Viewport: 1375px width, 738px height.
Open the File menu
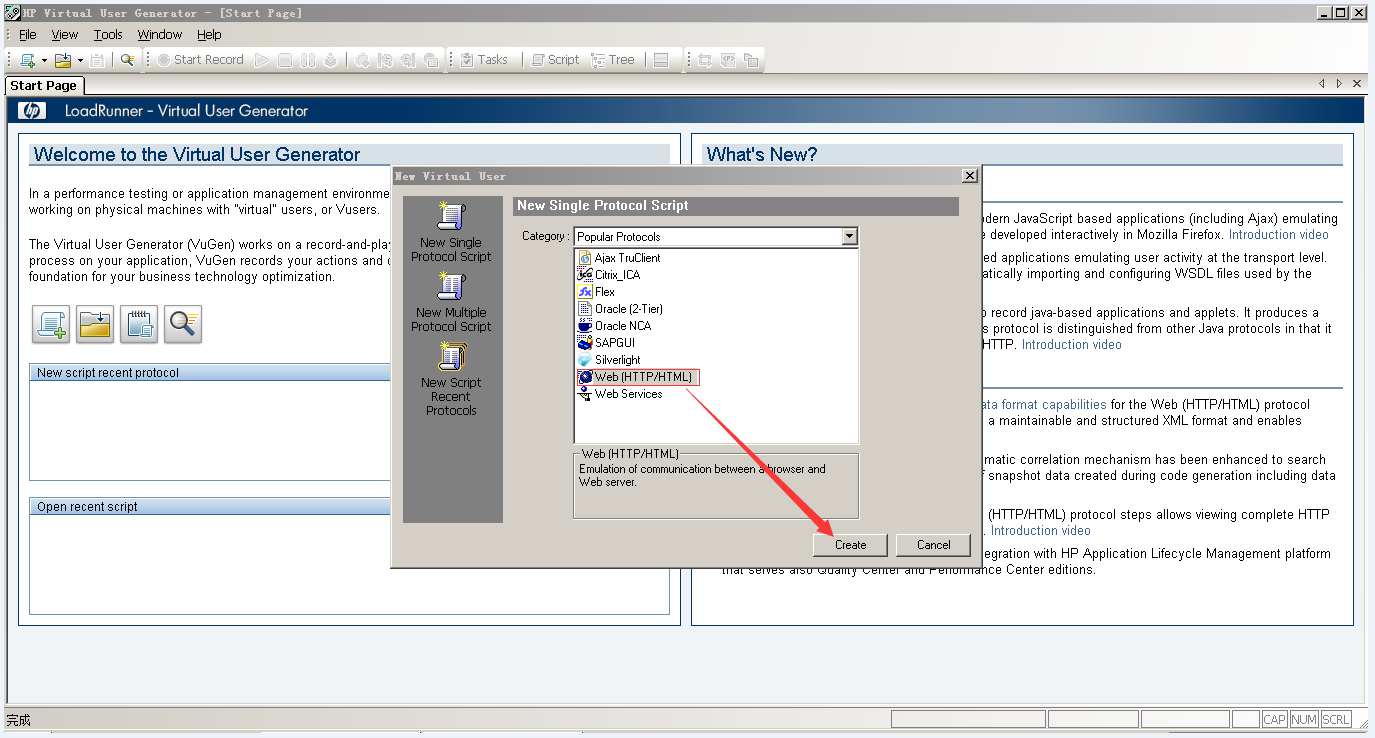[x=28, y=34]
